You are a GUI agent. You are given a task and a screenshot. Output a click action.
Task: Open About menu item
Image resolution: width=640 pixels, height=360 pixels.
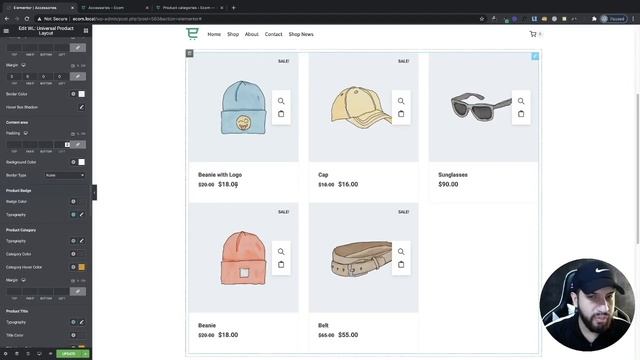(x=251, y=34)
